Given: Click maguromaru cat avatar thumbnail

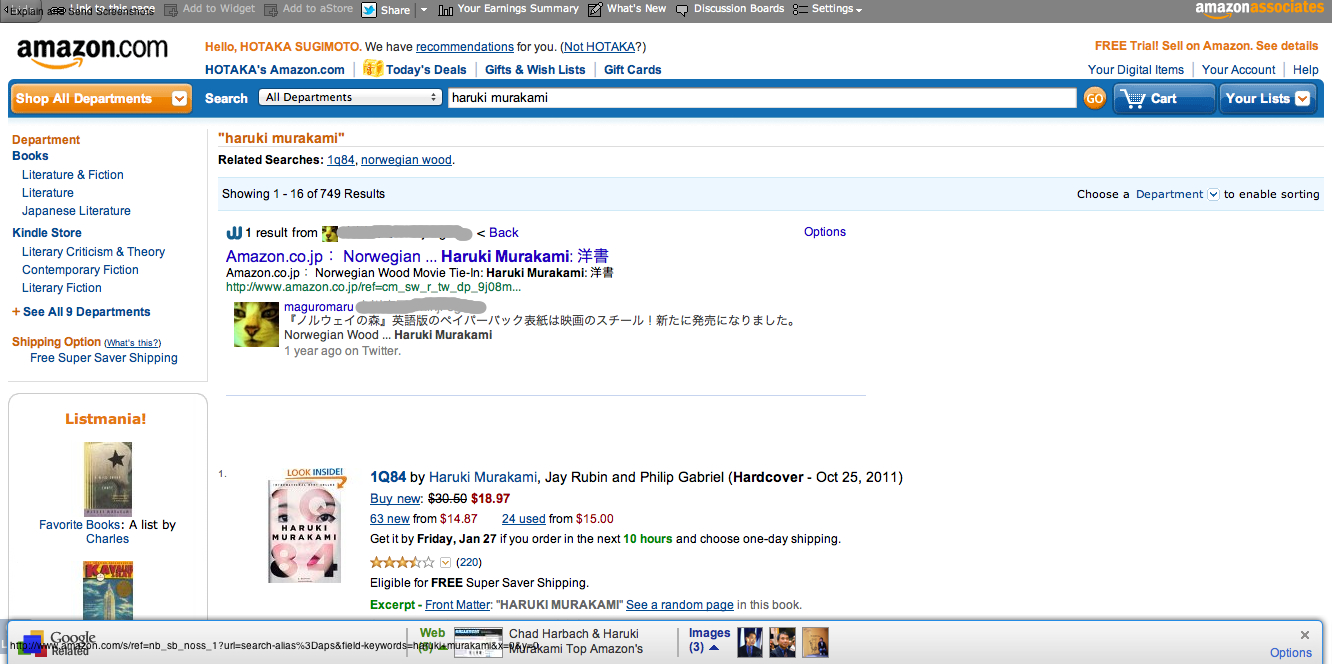Looking at the screenshot, I should 256,324.
